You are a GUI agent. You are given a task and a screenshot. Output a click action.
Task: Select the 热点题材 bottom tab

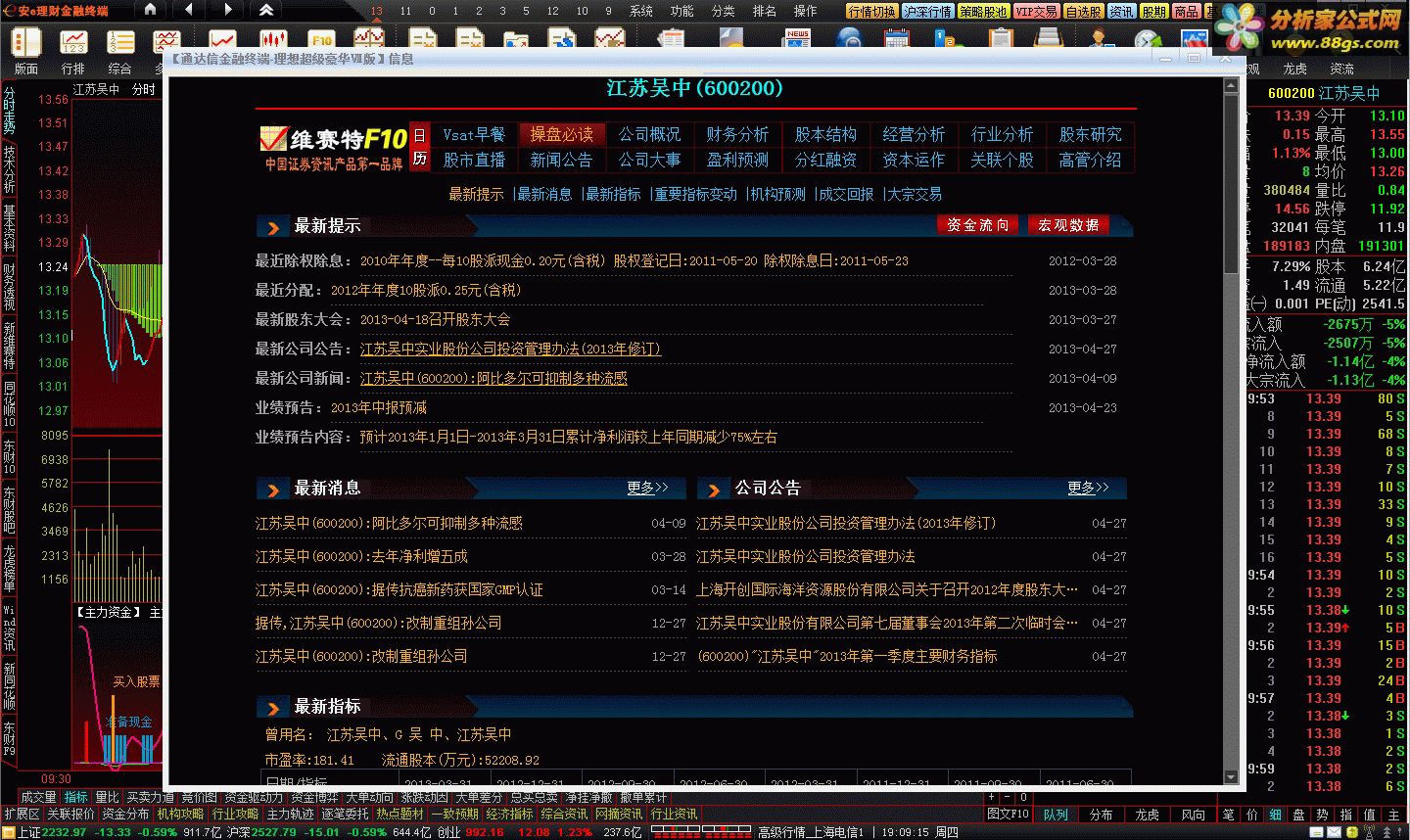click(400, 815)
